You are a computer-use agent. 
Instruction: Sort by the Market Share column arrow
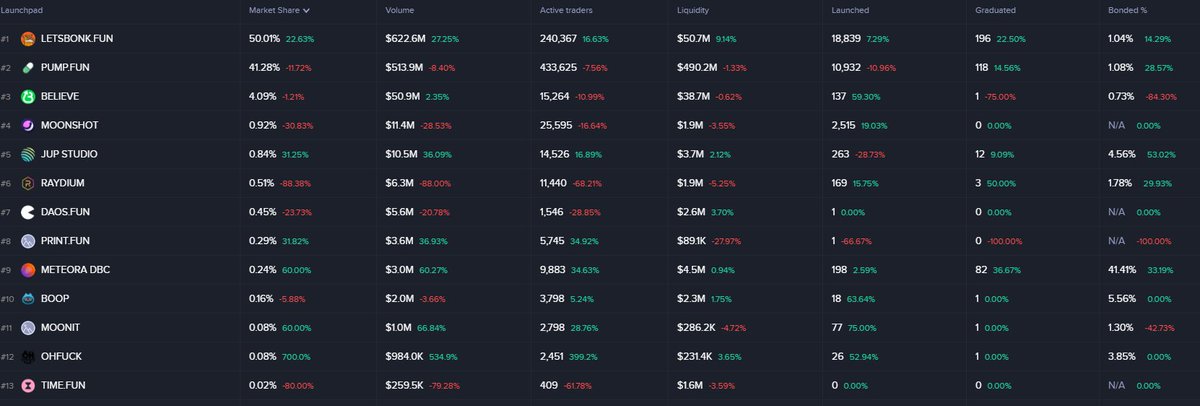tap(306, 11)
